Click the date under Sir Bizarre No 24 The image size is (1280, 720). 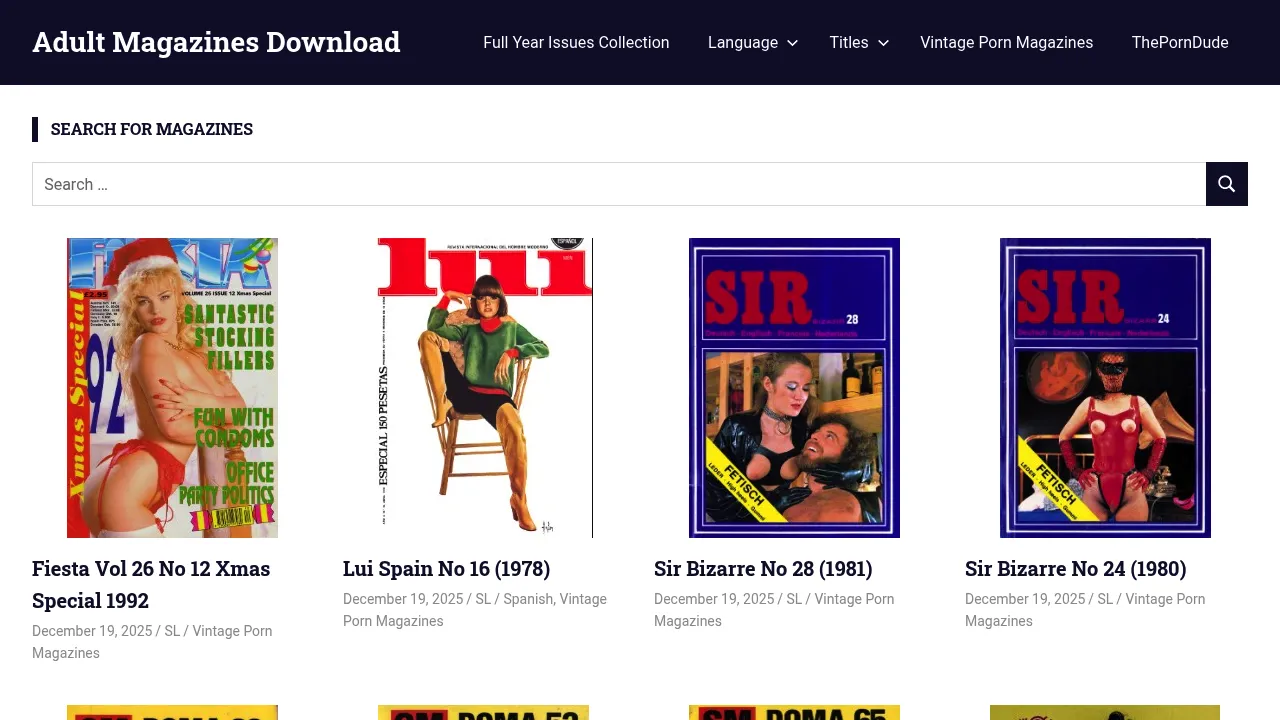pos(1024,599)
